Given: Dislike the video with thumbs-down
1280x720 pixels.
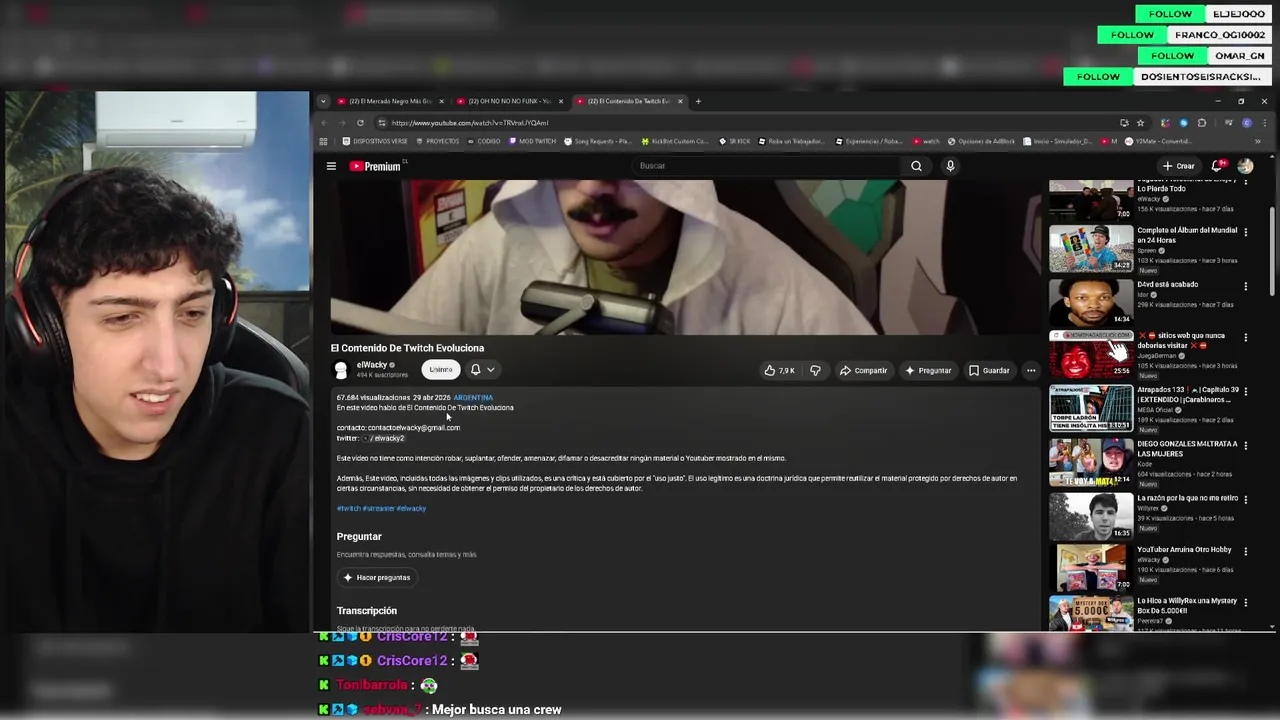Looking at the screenshot, I should coord(815,370).
